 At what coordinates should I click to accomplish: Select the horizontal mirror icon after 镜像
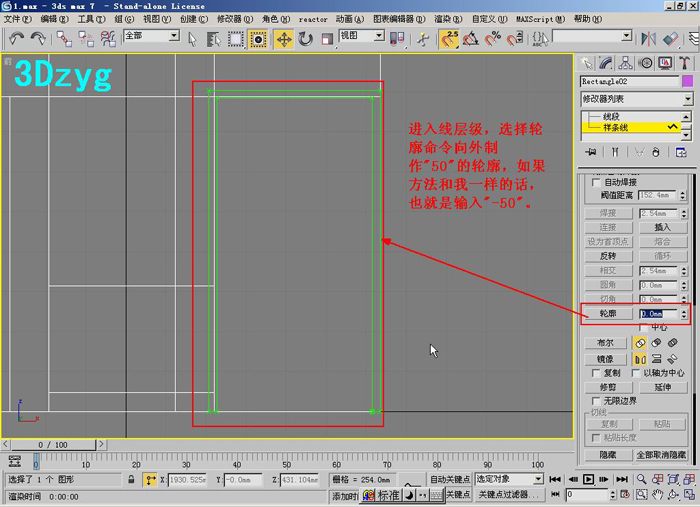(x=640, y=359)
